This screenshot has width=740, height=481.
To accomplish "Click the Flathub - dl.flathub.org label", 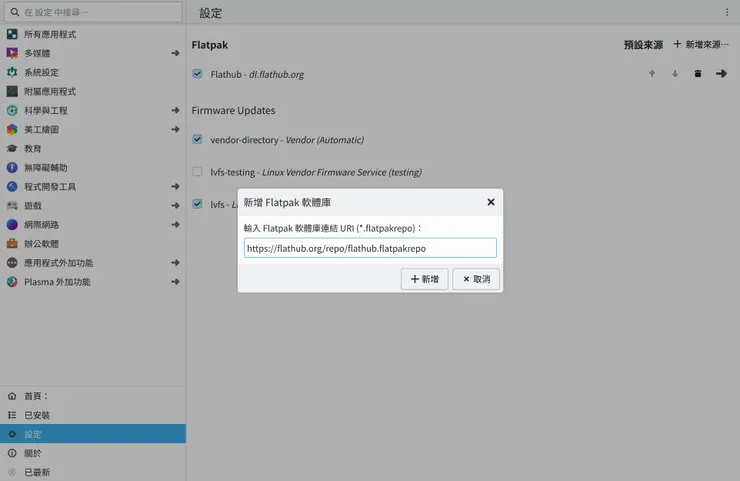I will tap(257, 74).
